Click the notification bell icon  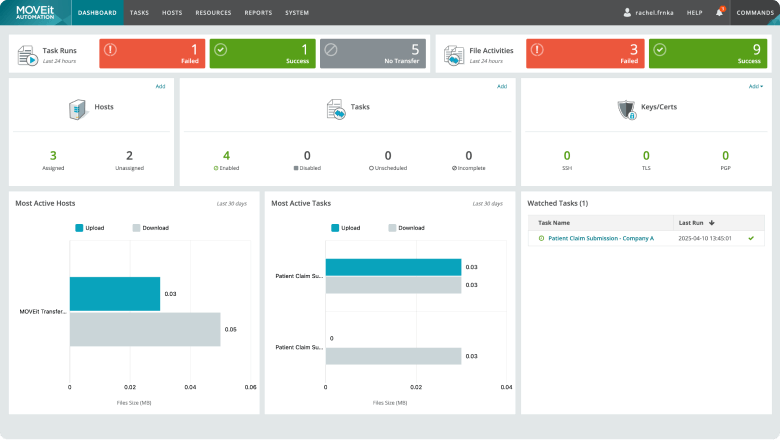click(x=719, y=13)
